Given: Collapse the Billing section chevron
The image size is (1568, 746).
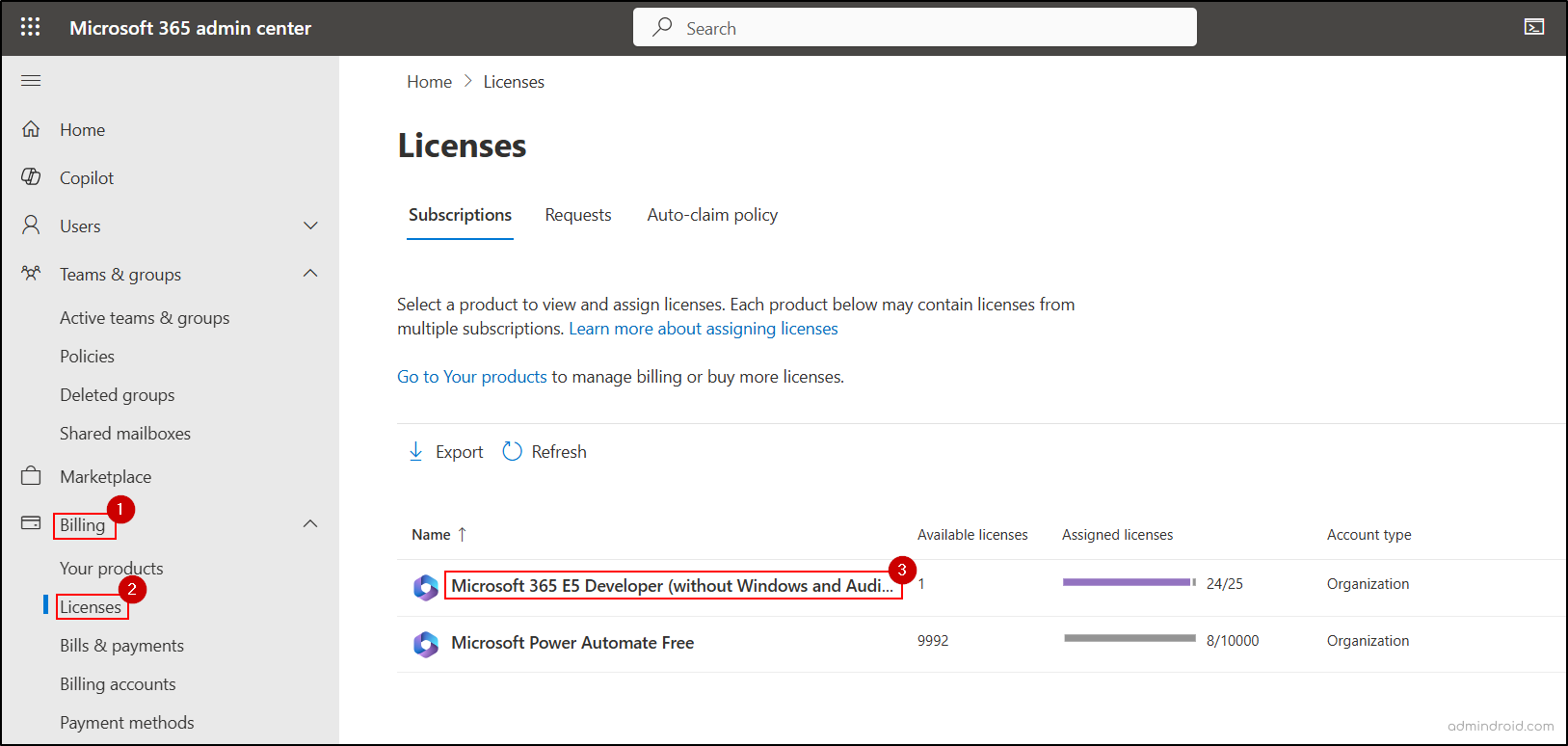Looking at the screenshot, I should [310, 524].
